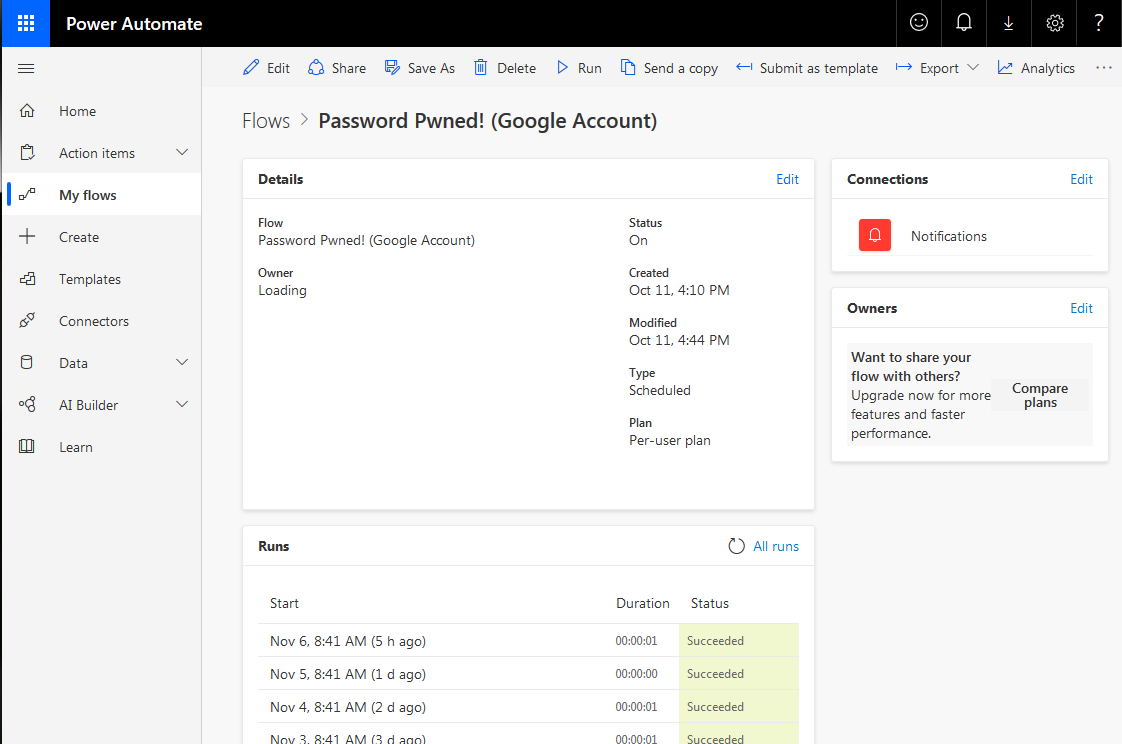Open Learn in the sidebar
The height and width of the screenshot is (744, 1122).
click(x=104, y=446)
